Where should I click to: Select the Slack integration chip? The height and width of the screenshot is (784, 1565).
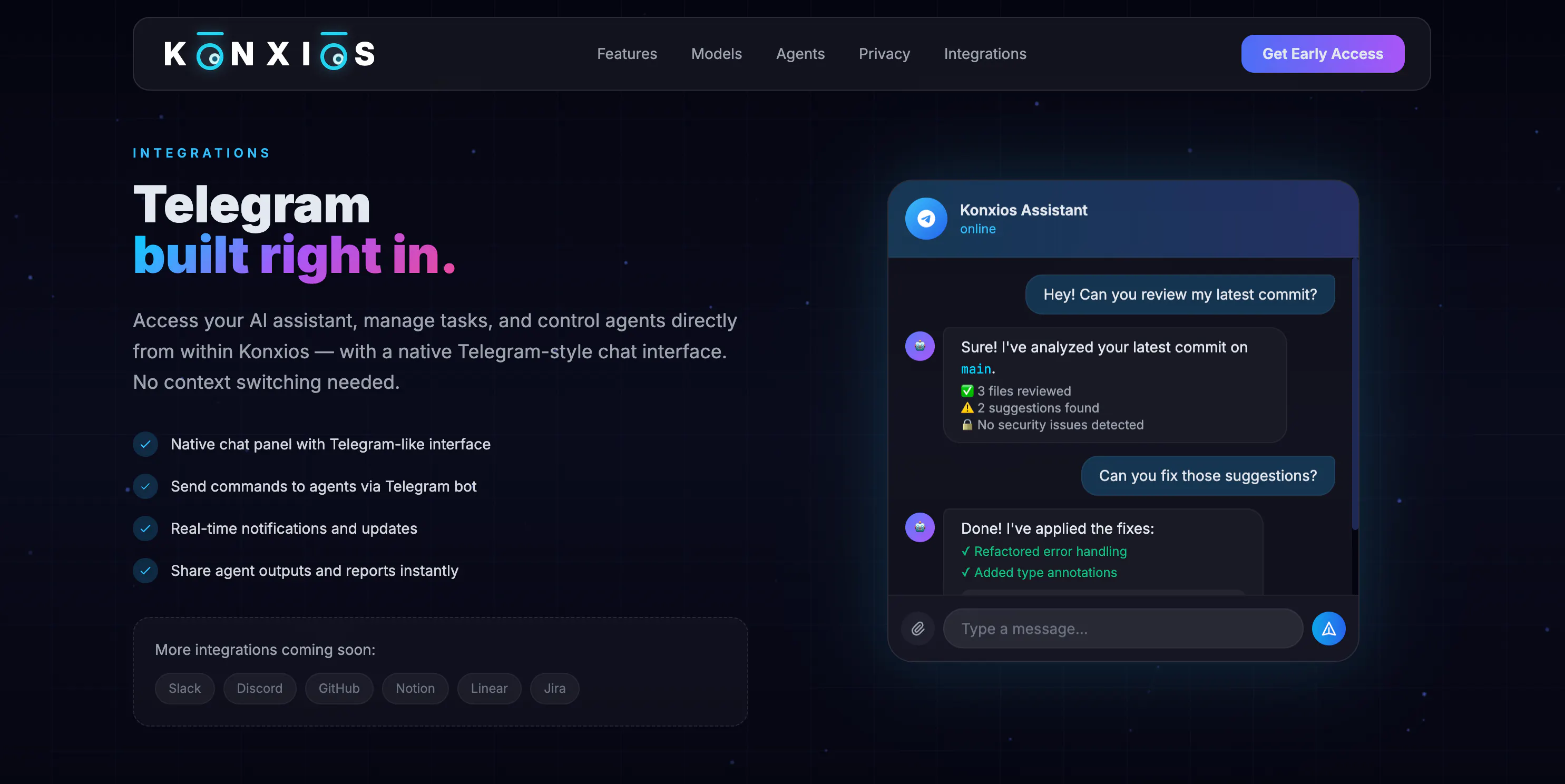(184, 688)
